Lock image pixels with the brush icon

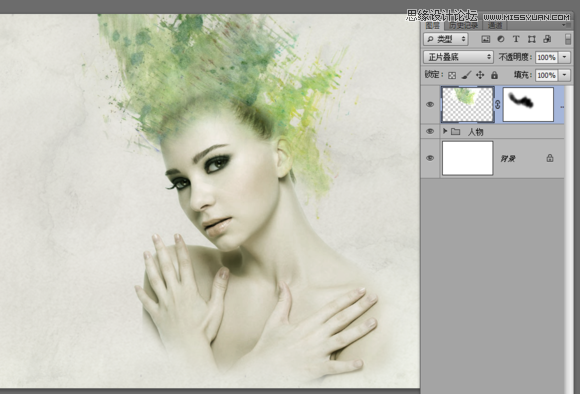pos(466,75)
